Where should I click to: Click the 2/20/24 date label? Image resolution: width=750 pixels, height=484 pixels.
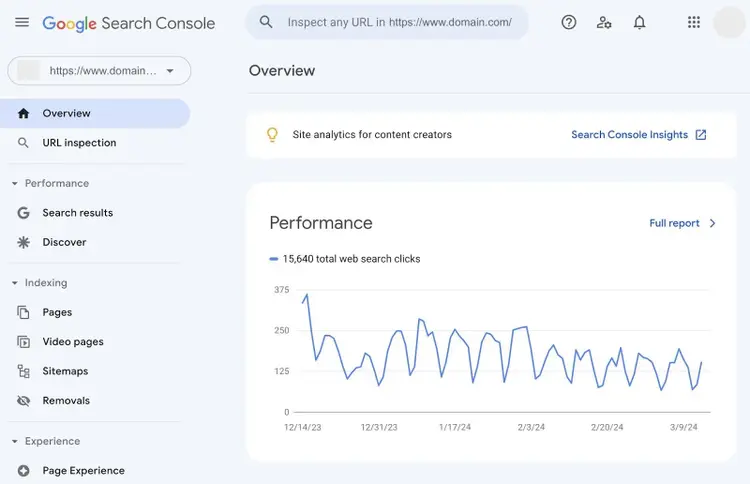tap(607, 427)
